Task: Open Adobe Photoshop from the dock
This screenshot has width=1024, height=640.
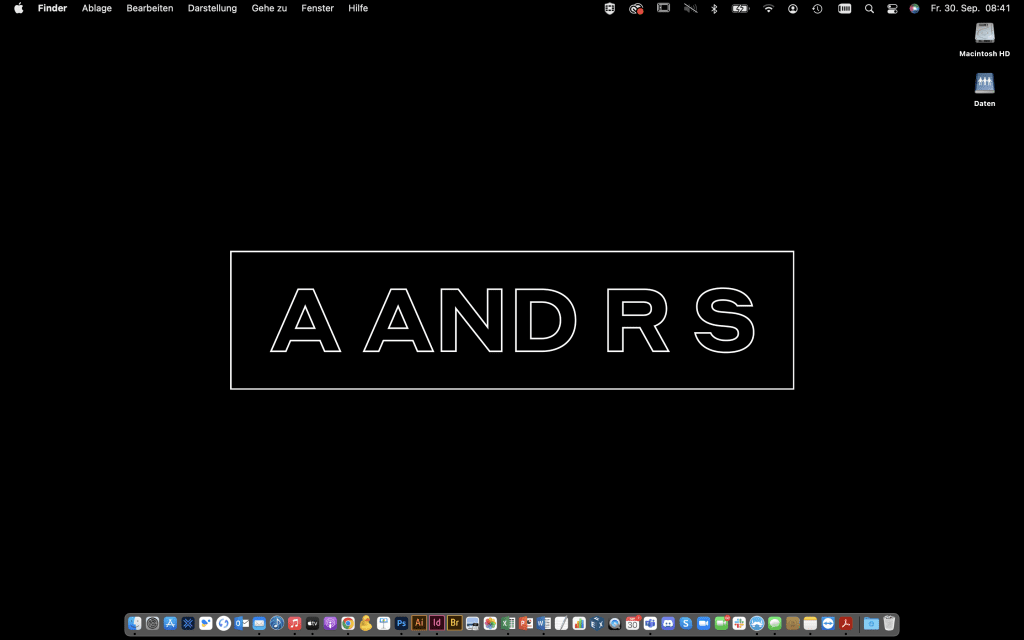Action: click(401, 623)
